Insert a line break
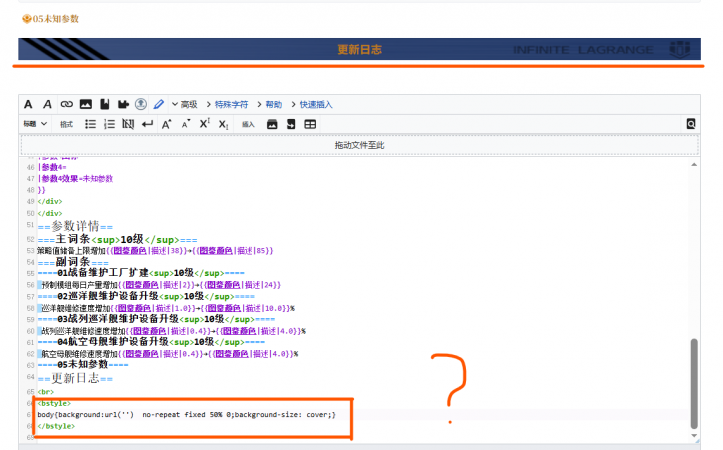723x450 pixels. pyautogui.click(x=148, y=124)
